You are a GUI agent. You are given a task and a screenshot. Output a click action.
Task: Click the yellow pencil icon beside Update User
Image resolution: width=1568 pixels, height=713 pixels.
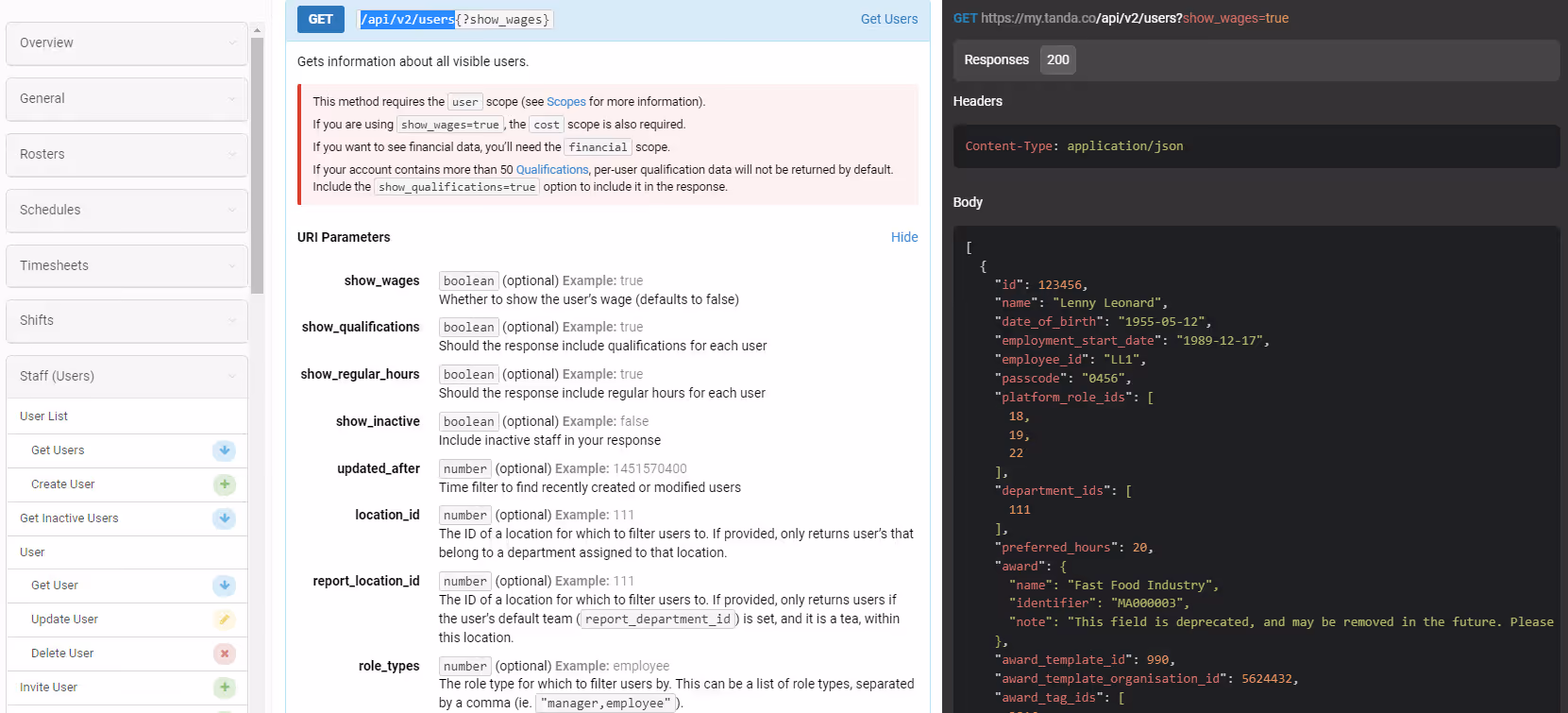224,620
